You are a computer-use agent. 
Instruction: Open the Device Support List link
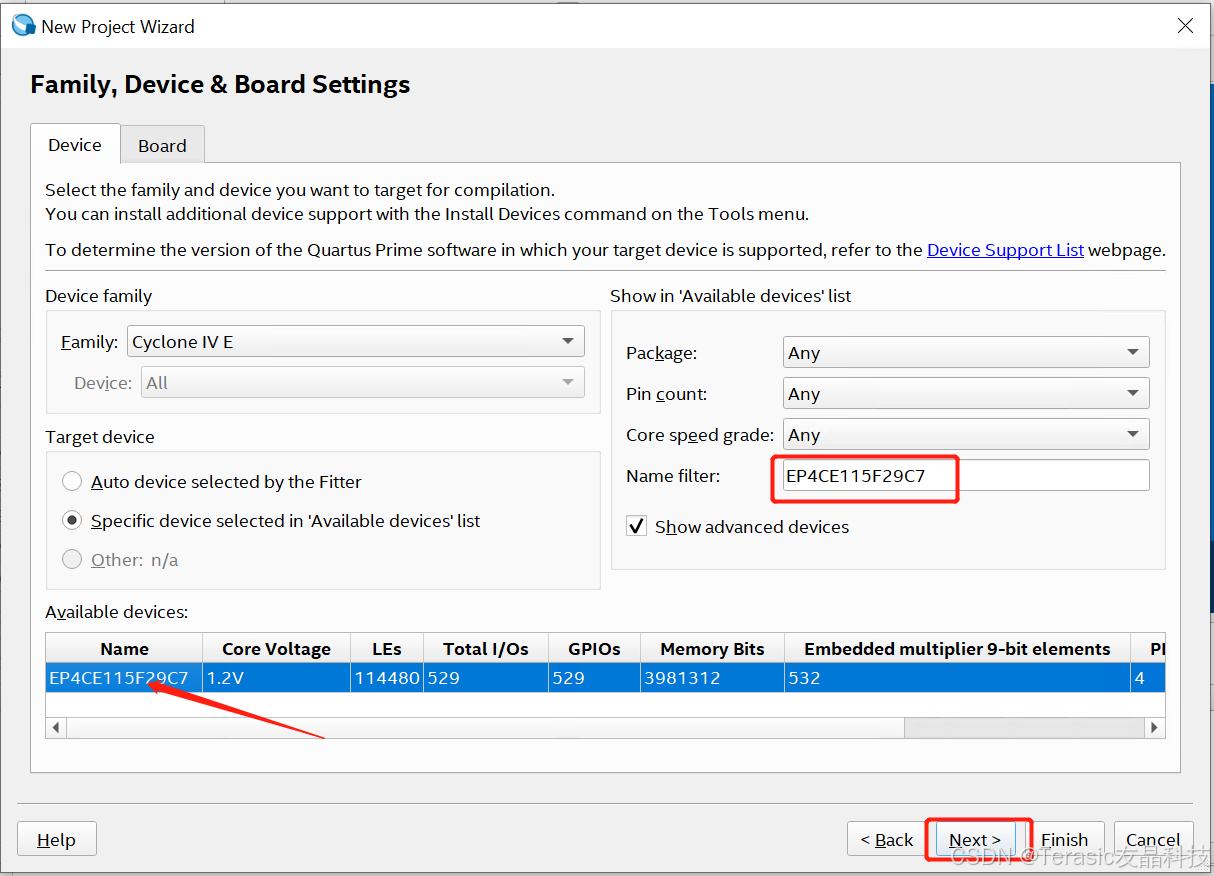coord(1005,250)
